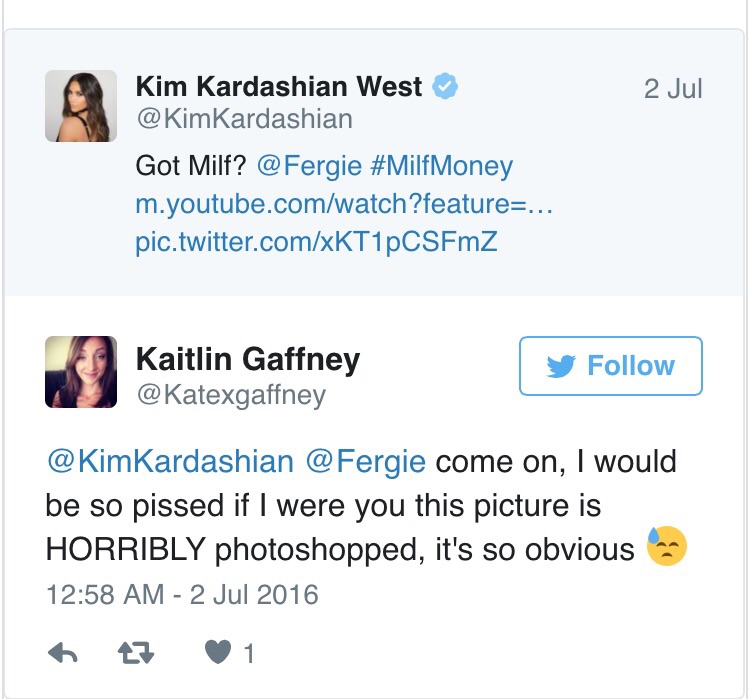Open the m.youtube.com video link
Image resolution: width=750 pixels, height=699 pixels.
point(344,204)
